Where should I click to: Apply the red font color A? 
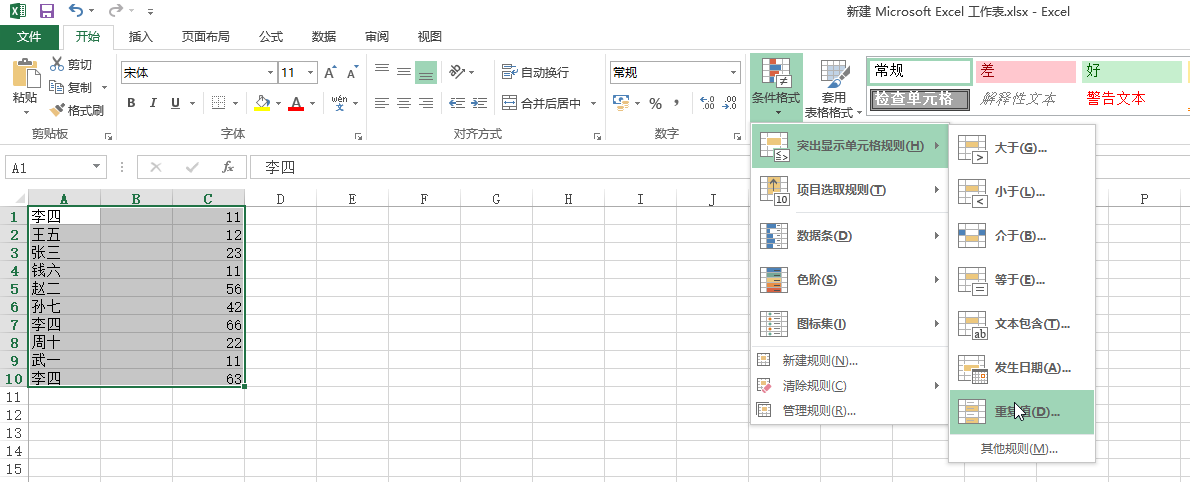coord(296,102)
